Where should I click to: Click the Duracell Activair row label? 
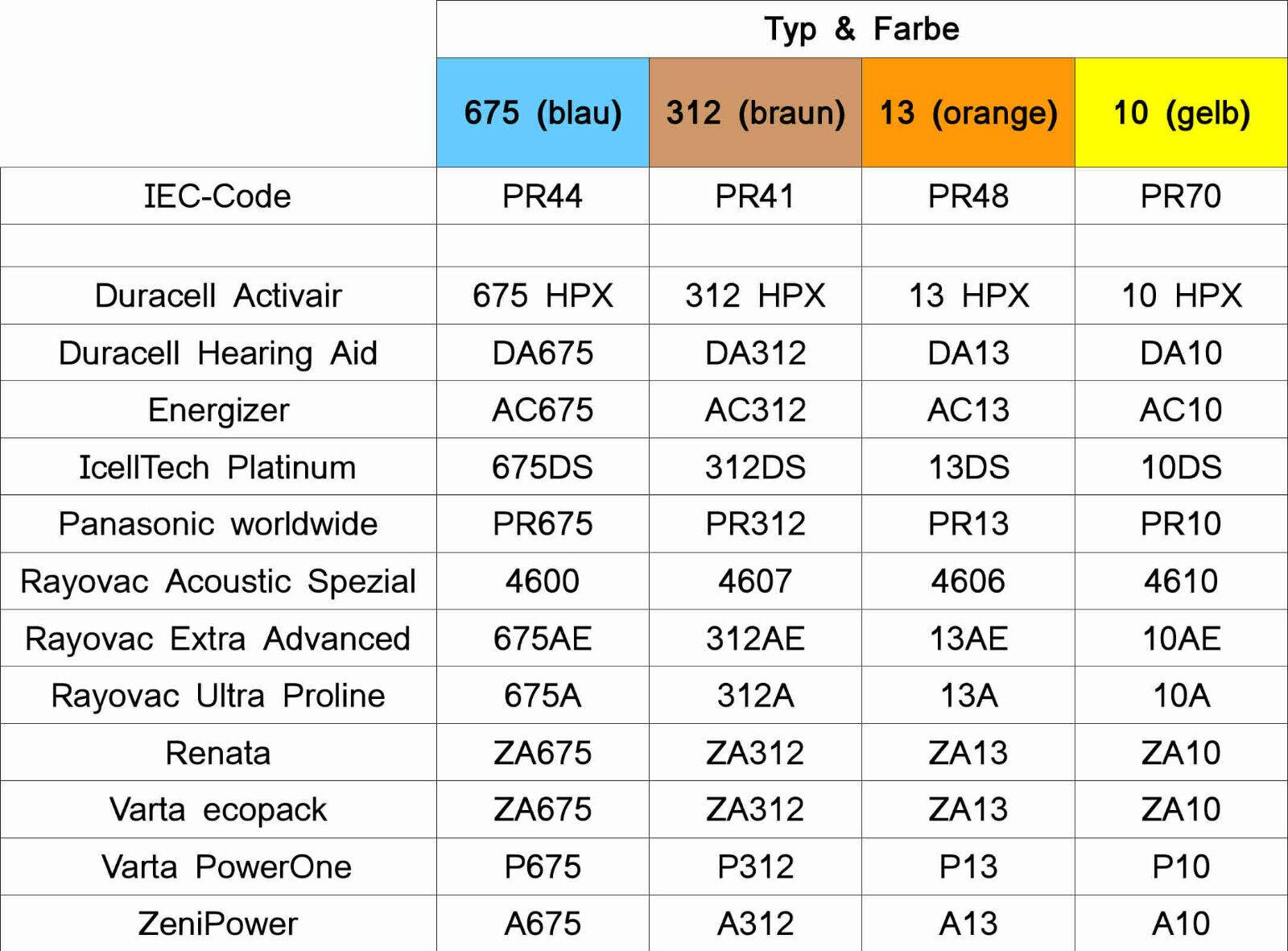[x=217, y=296]
